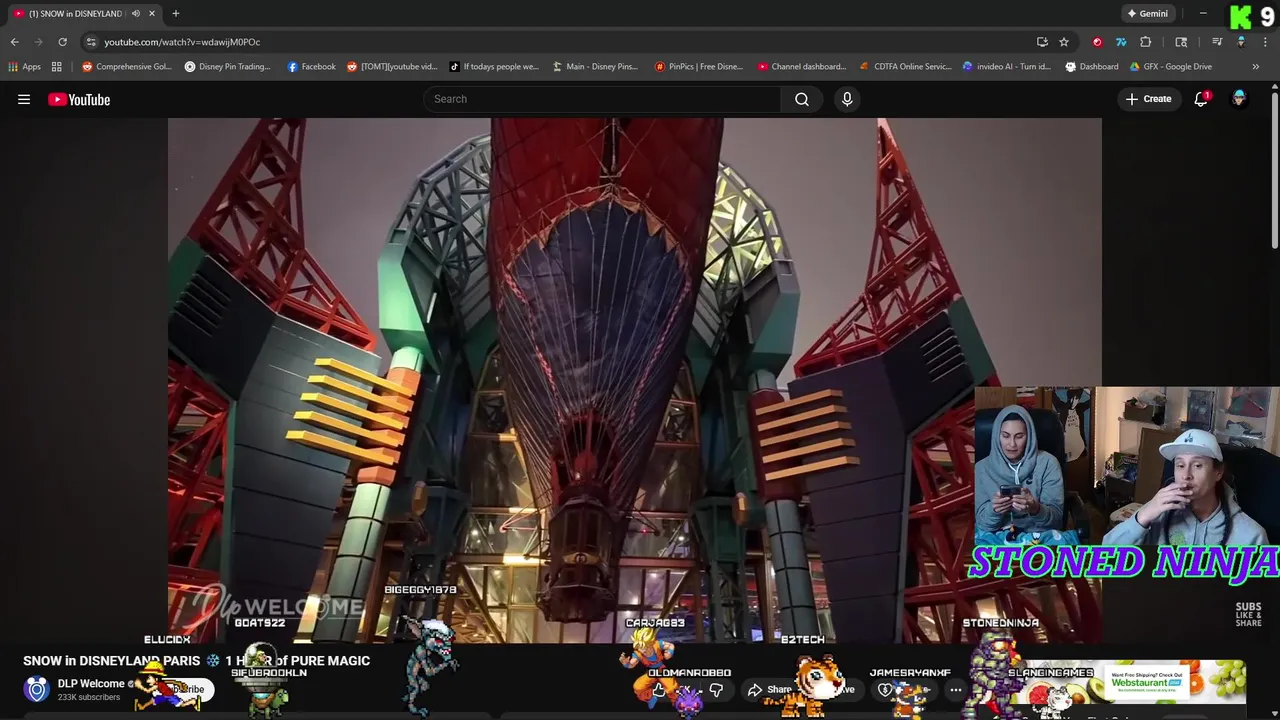Bookmark this page with star icon
The image size is (1280, 720).
[x=1064, y=42]
